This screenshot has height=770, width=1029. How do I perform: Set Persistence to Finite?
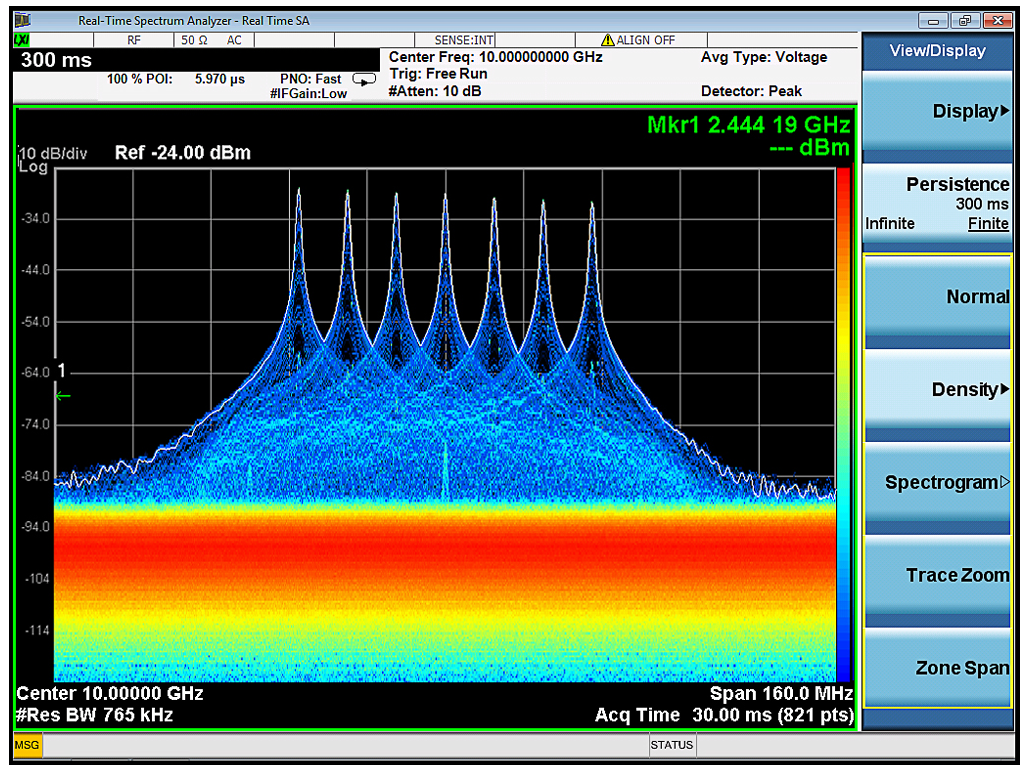[x=988, y=224]
